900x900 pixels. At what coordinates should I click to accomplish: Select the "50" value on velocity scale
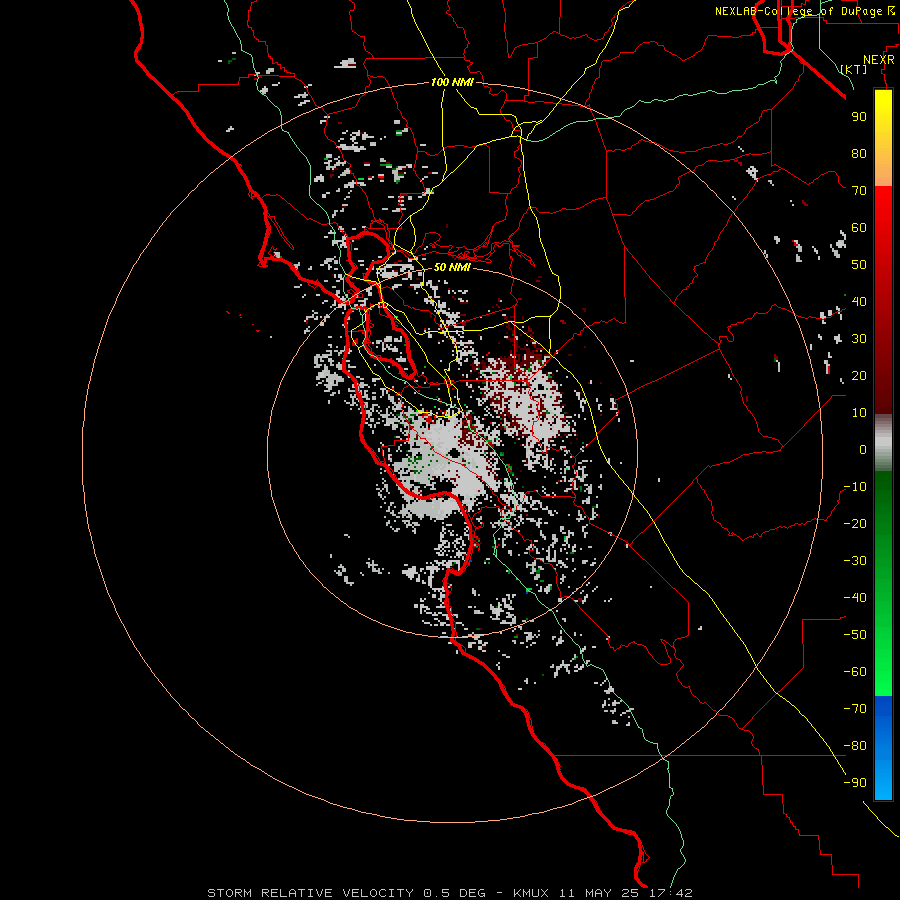pyautogui.click(x=859, y=265)
